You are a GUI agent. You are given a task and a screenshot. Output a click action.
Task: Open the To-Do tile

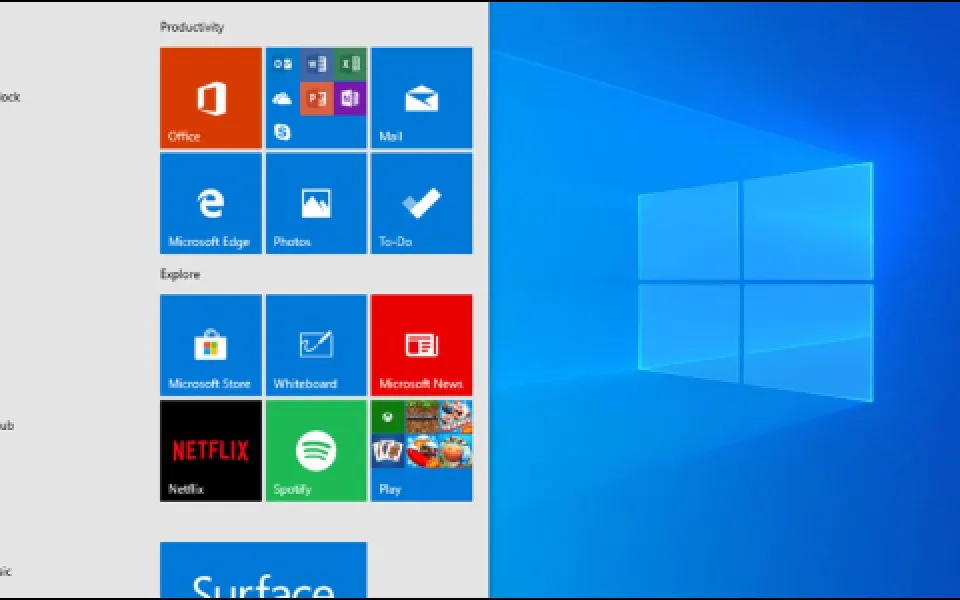[x=421, y=203]
